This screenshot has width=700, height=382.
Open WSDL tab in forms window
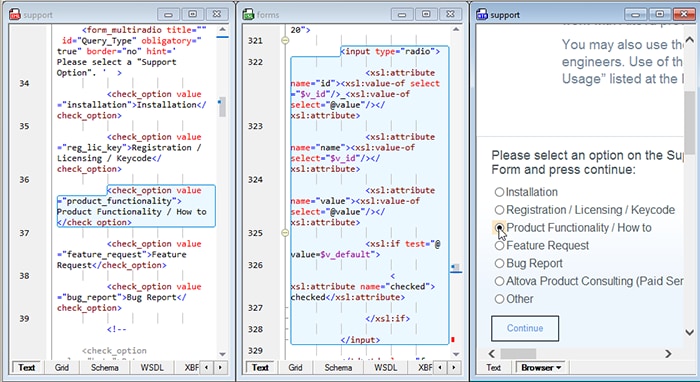[385, 368]
